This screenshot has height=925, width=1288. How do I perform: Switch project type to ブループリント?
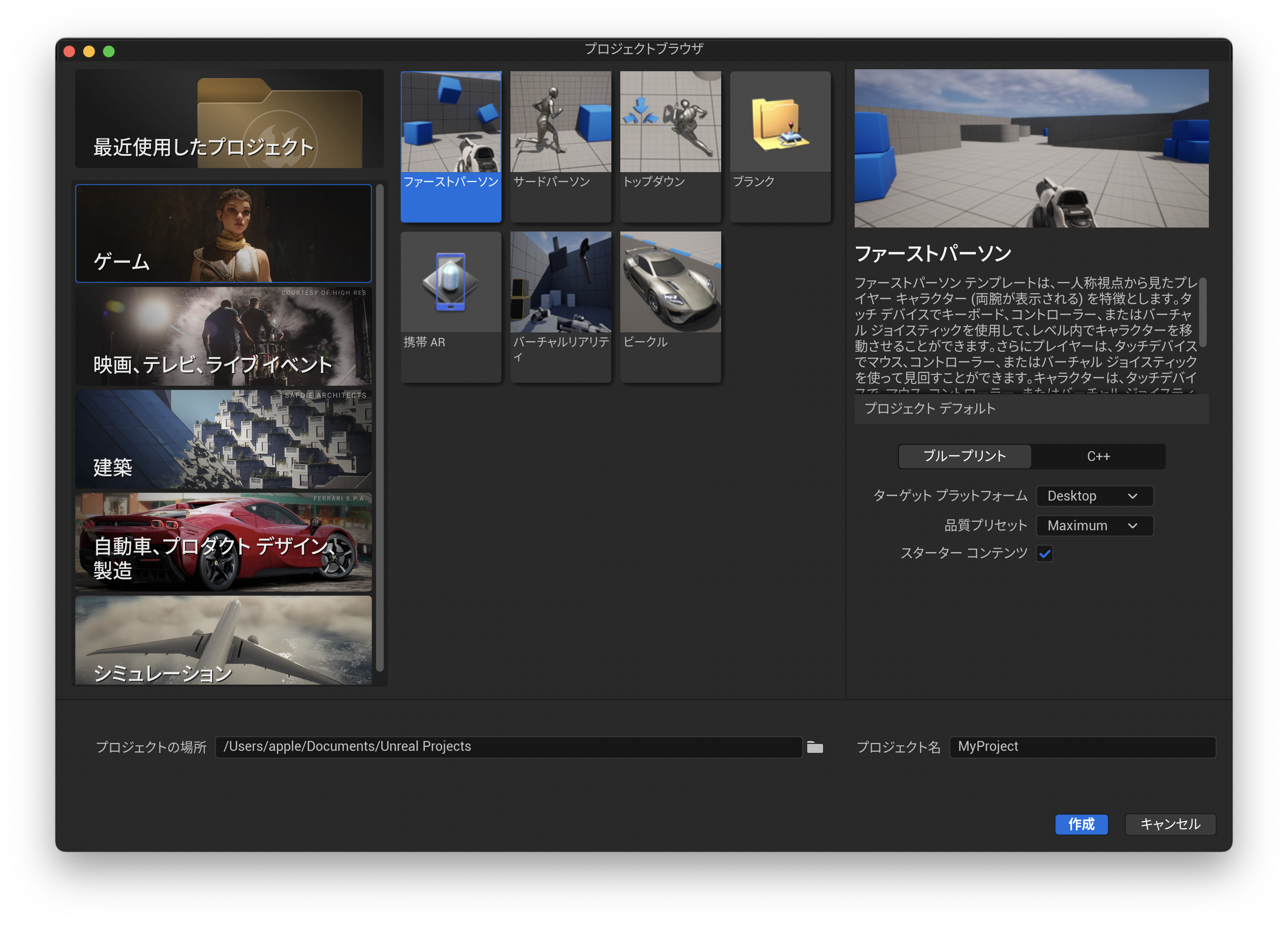click(965, 457)
